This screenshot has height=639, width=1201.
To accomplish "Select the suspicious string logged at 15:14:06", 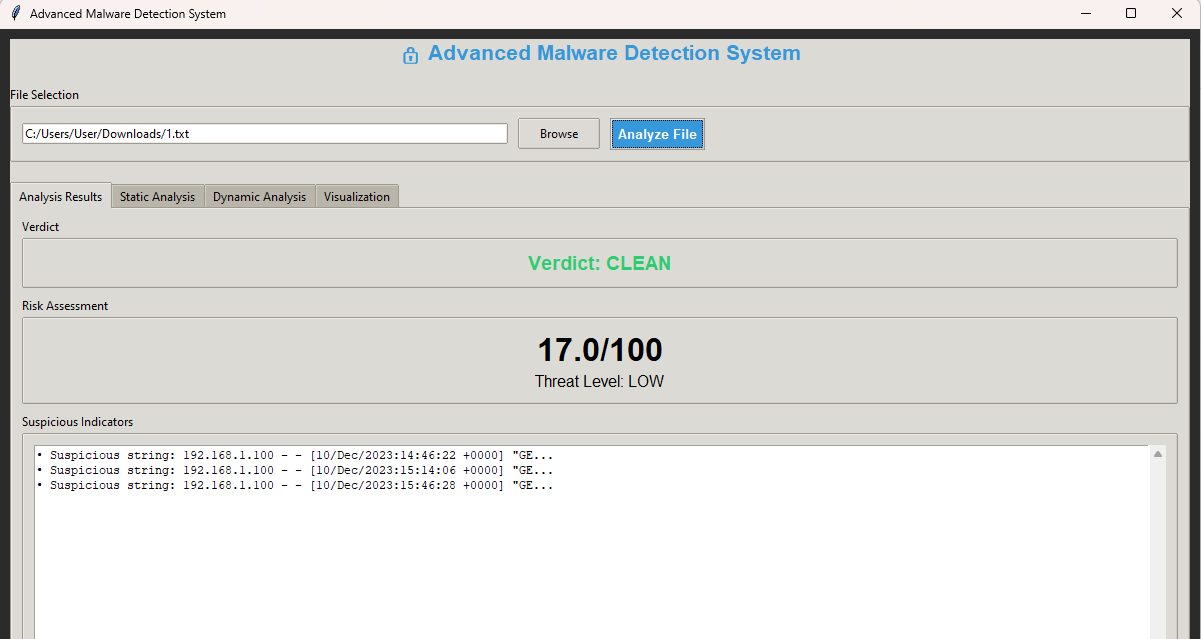I will coord(294,471).
